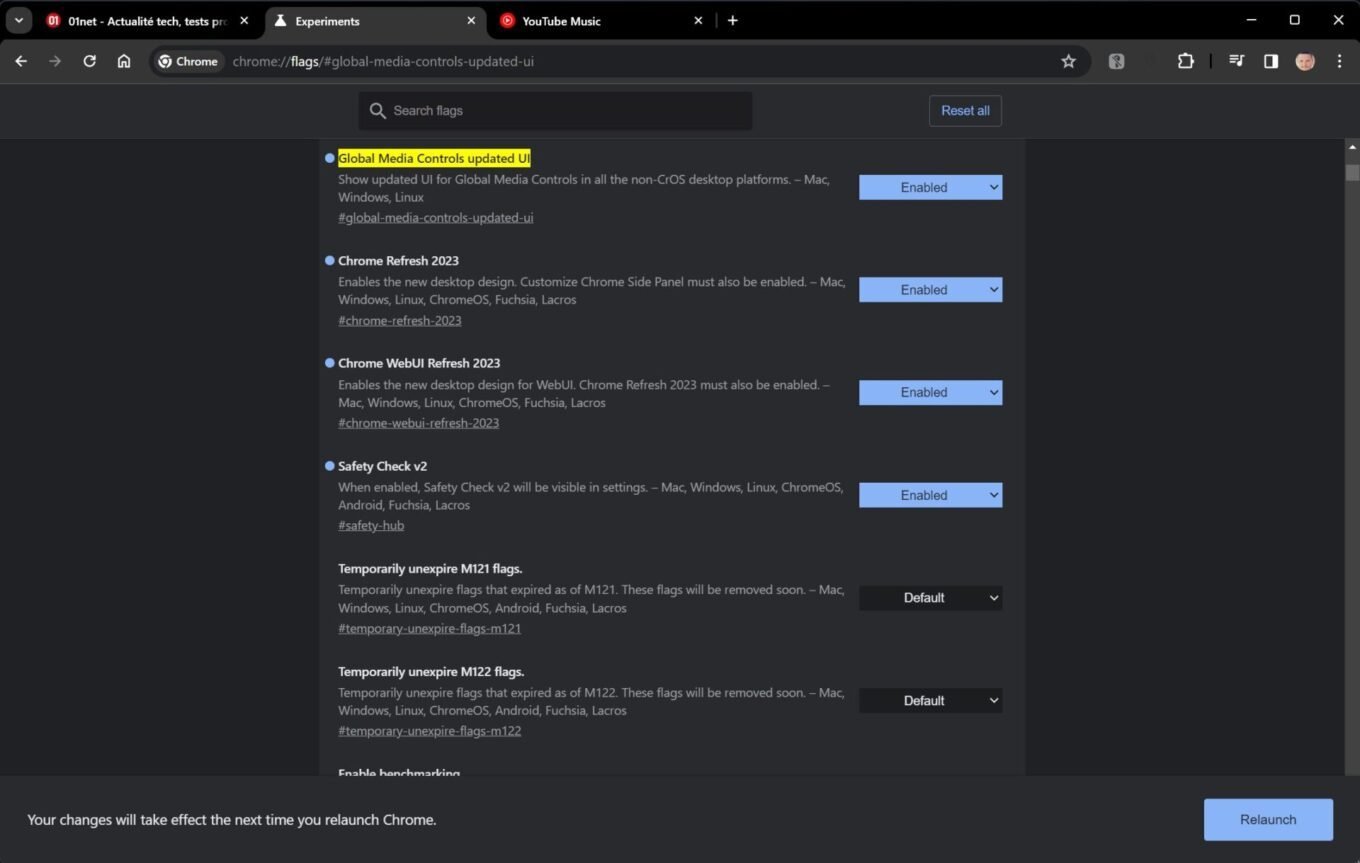Viewport: 1360px width, 863px height.
Task: Focus the Search flags input field
Action: click(x=555, y=111)
